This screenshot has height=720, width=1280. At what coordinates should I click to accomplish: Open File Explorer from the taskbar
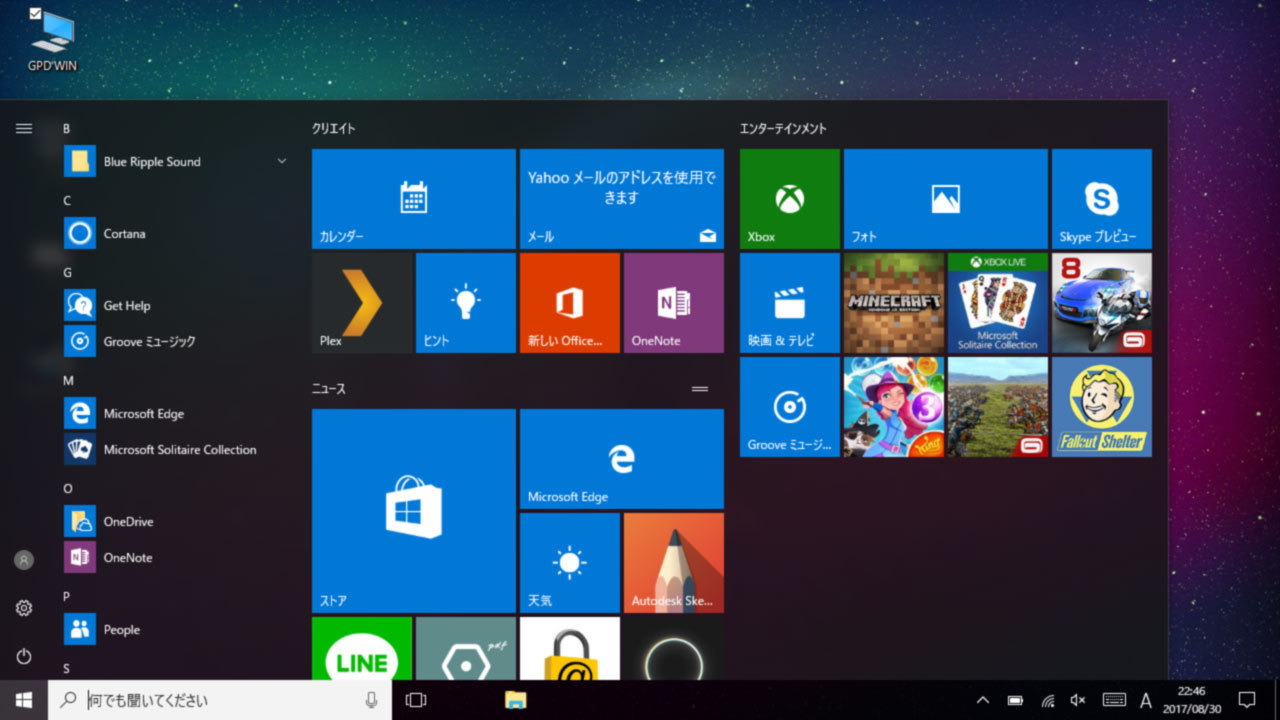515,700
